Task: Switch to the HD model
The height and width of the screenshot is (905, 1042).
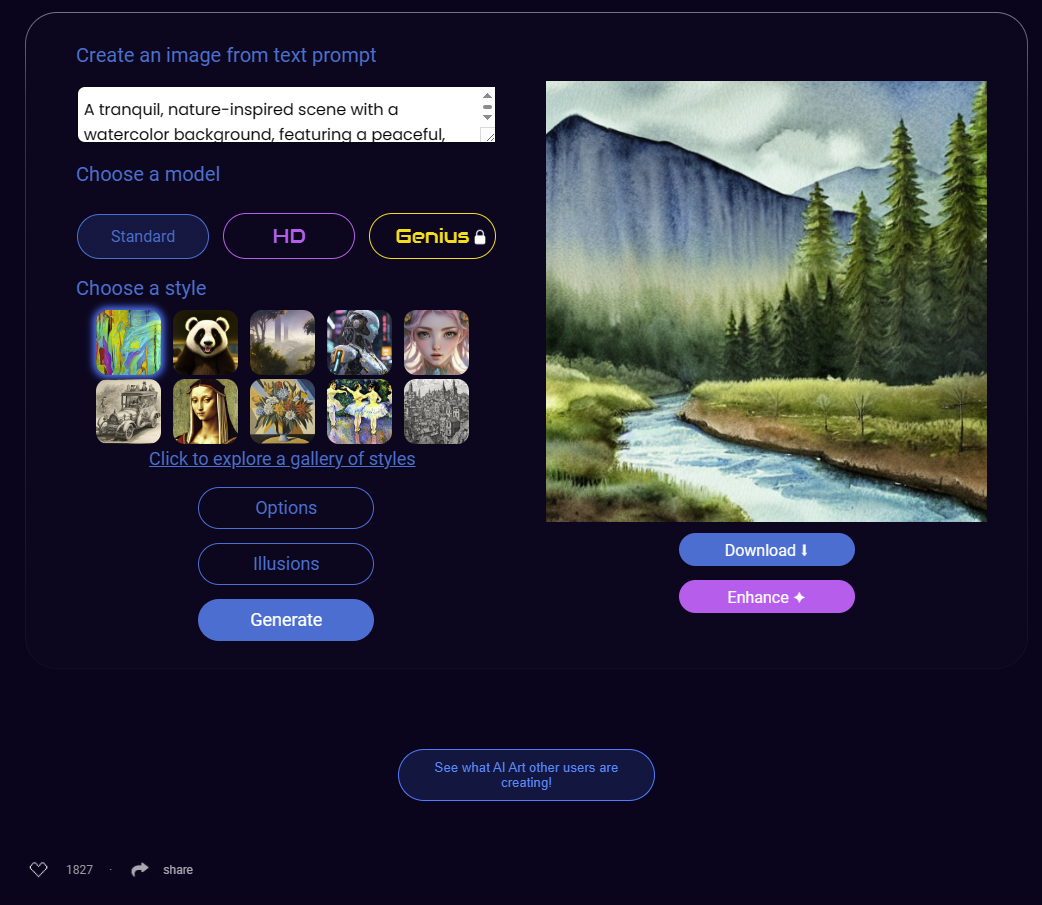Action: pyautogui.click(x=289, y=237)
